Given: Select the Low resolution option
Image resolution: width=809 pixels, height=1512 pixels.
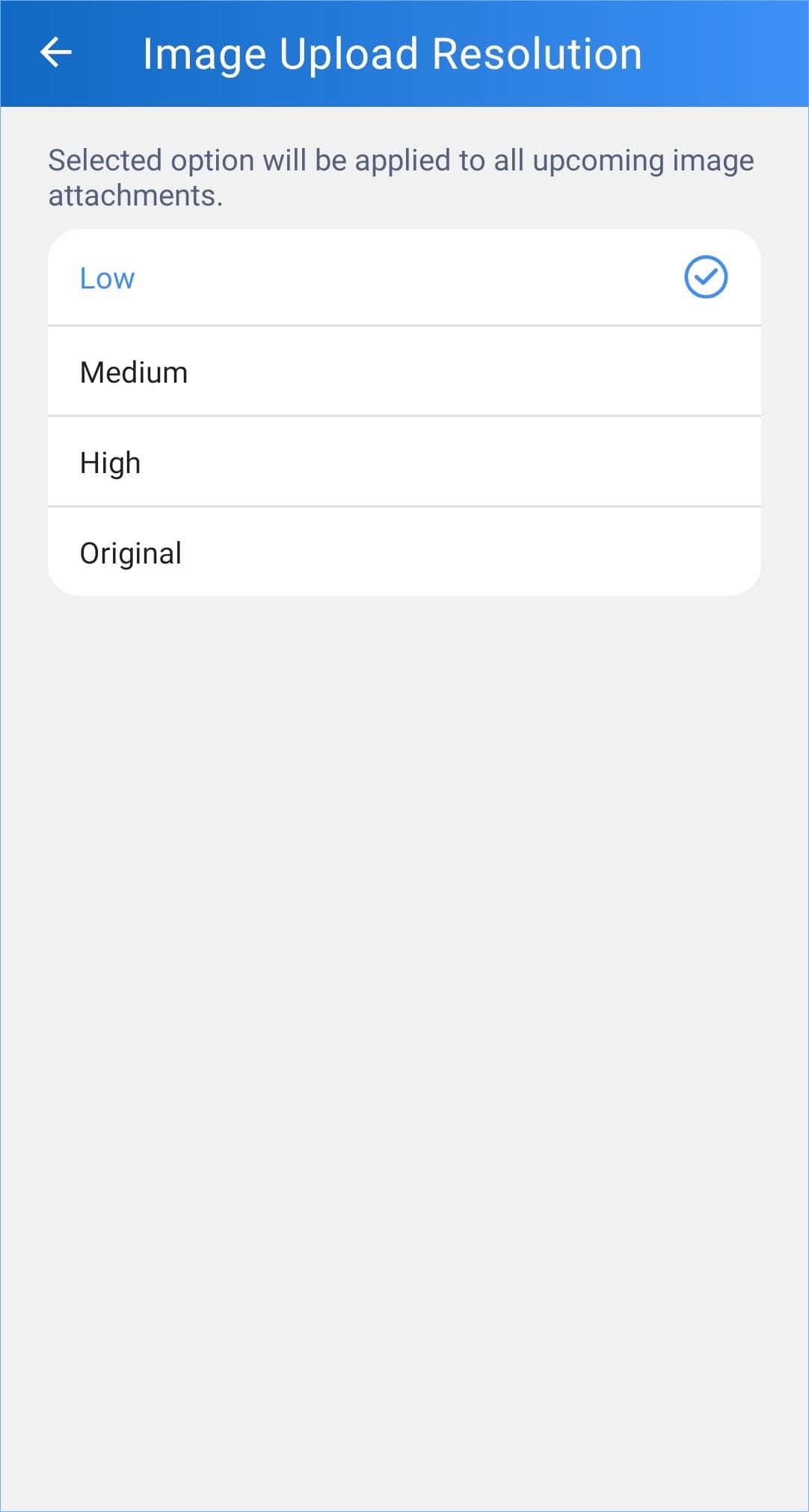Looking at the screenshot, I should (404, 277).
